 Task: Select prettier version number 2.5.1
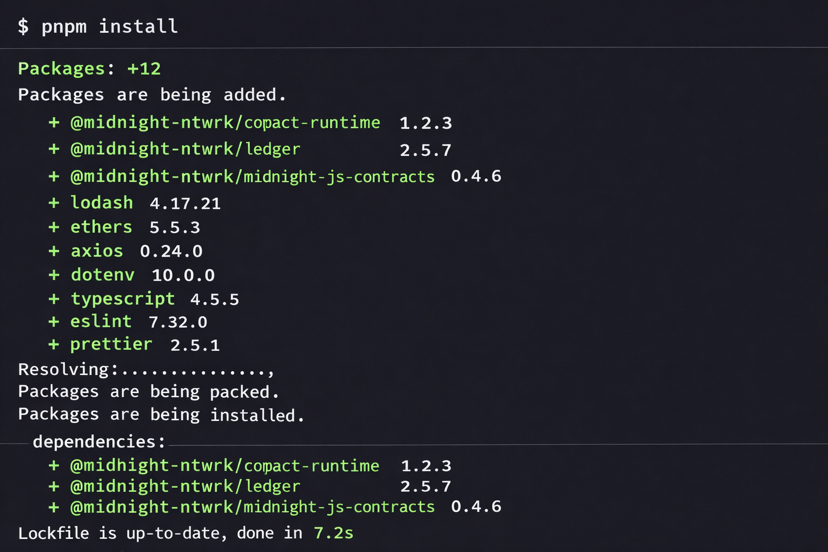tap(195, 345)
